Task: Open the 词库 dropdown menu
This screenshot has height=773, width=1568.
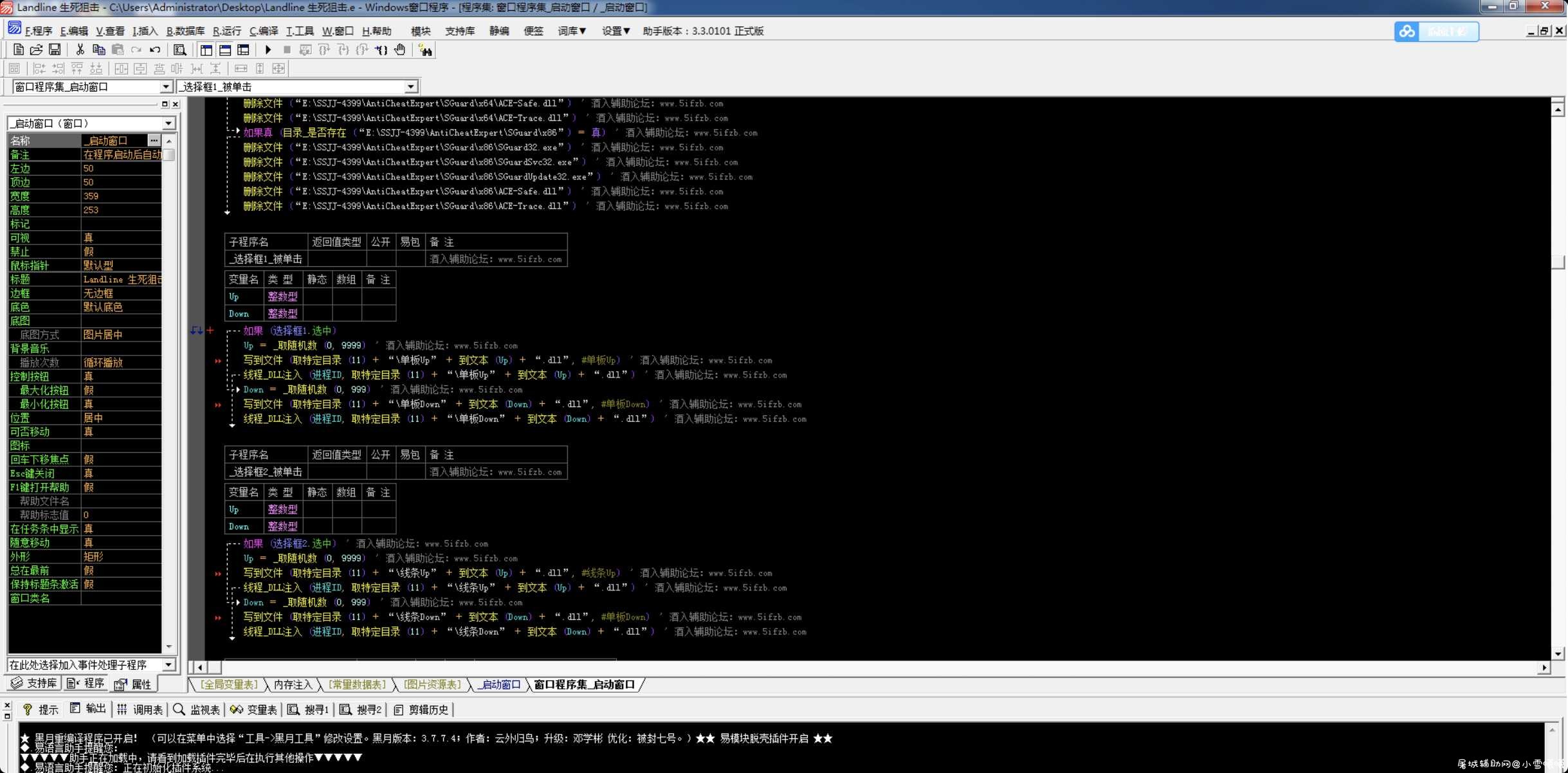Action: [572, 31]
